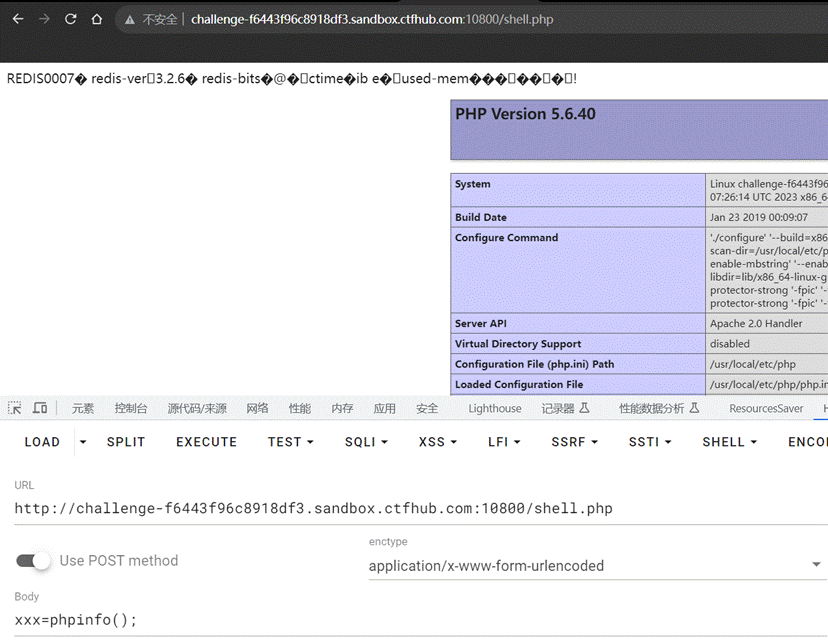Click the browser forward arrow
Image resolution: width=828 pixels, height=643 pixels.
(x=43, y=19)
